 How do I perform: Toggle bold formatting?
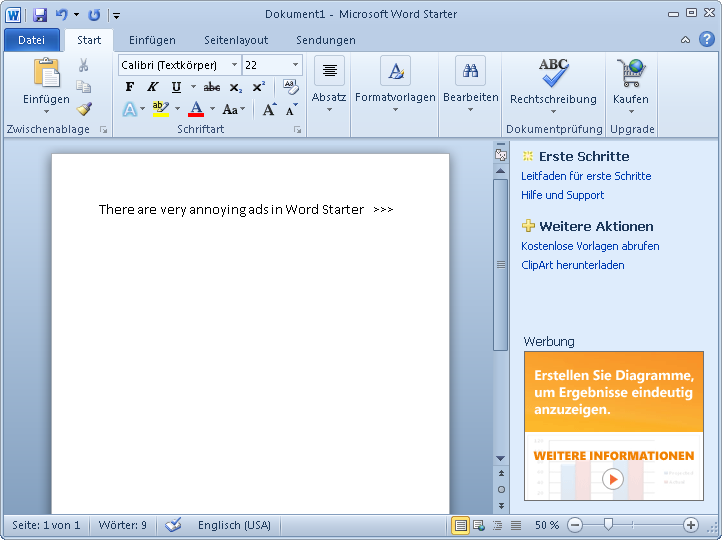pos(130,87)
